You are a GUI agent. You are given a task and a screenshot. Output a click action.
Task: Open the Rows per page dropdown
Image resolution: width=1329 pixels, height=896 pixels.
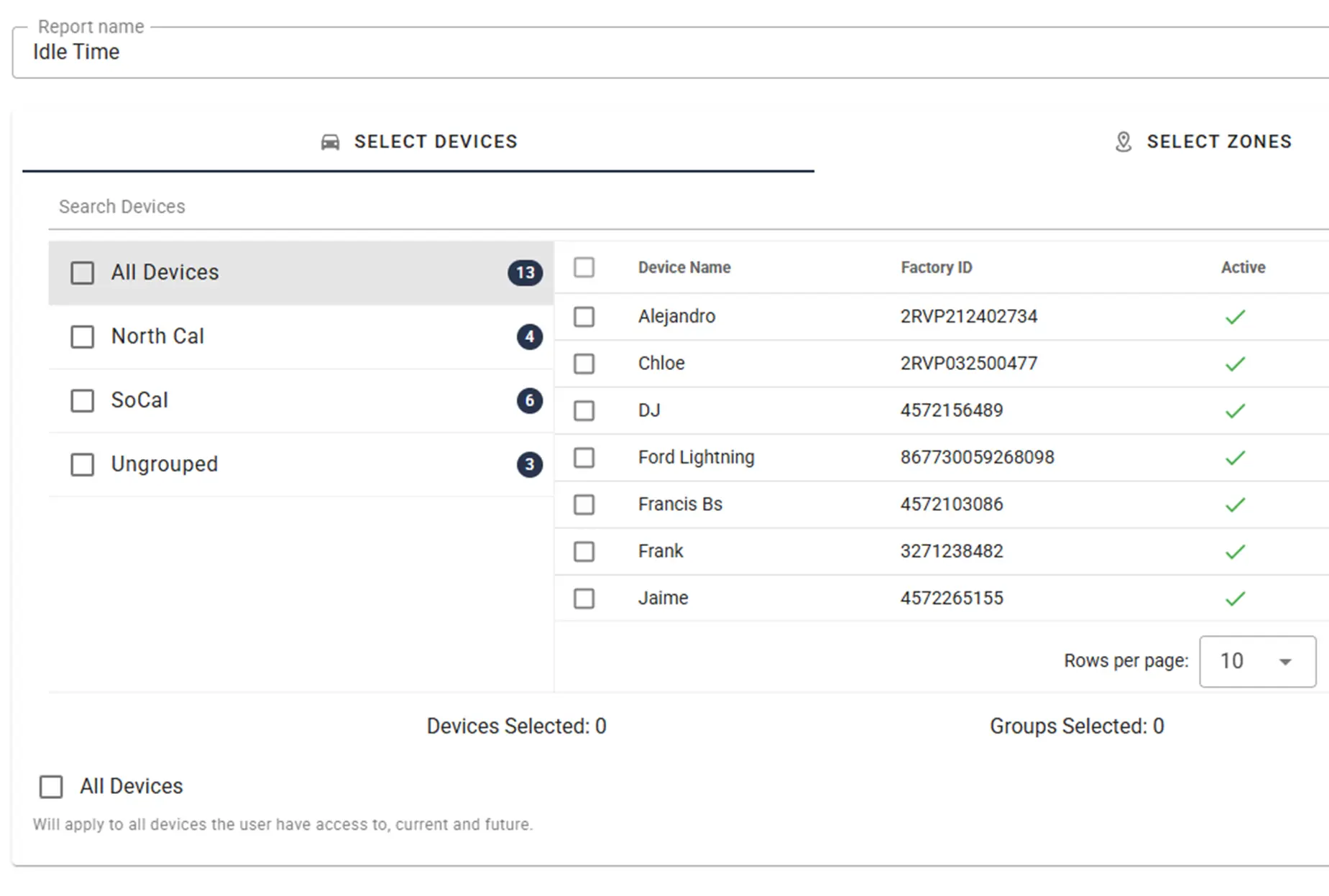click(x=1257, y=661)
